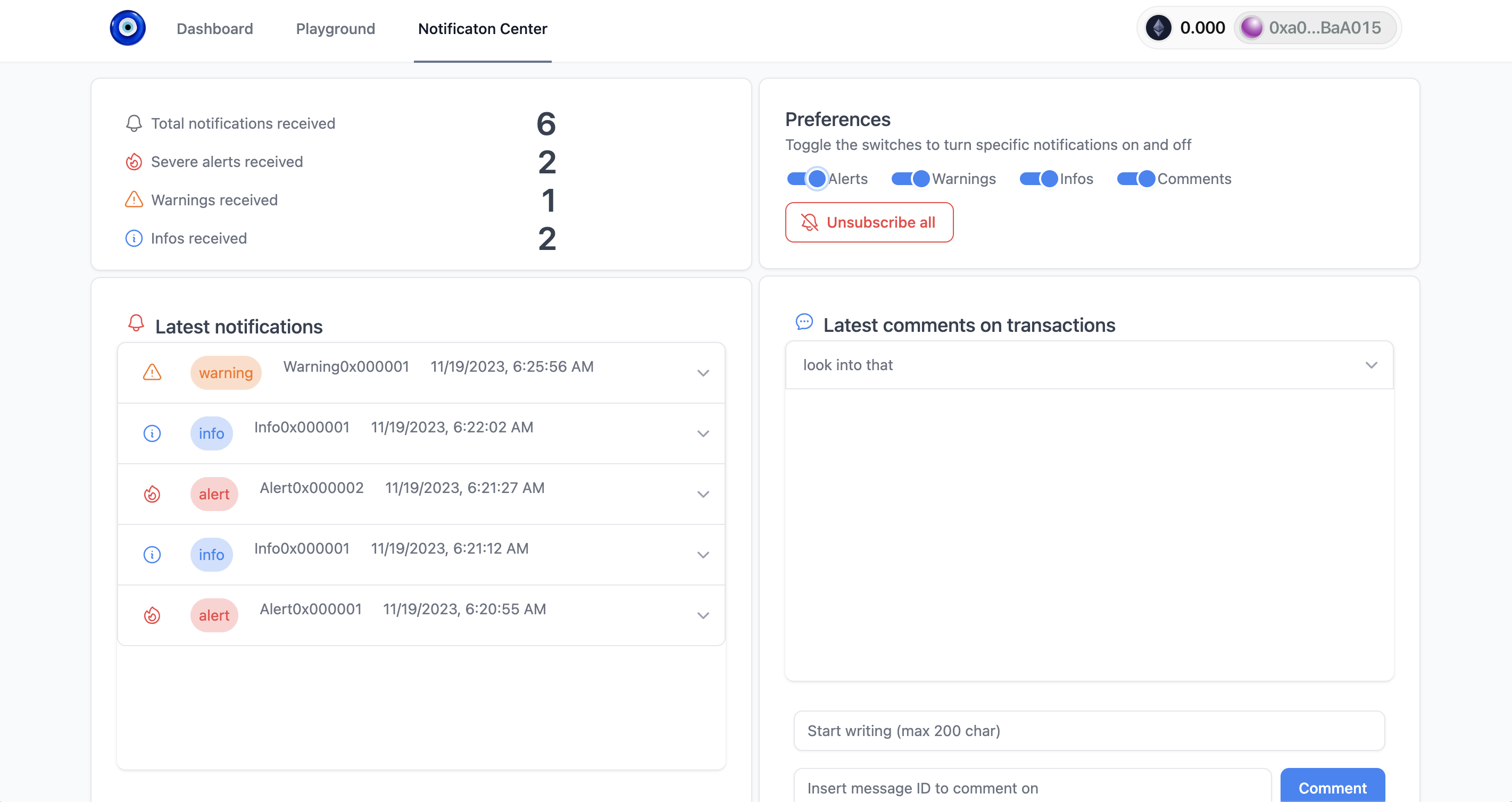Open the Playground tab
The height and width of the screenshot is (802, 1512).
pyautogui.click(x=335, y=29)
